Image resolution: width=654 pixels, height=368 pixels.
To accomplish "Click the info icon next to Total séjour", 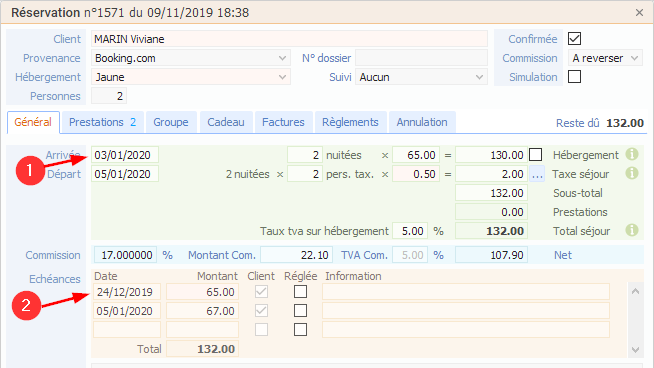I will click(632, 230).
